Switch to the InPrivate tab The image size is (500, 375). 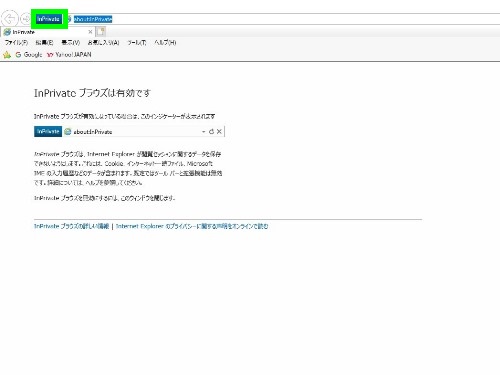point(47,32)
